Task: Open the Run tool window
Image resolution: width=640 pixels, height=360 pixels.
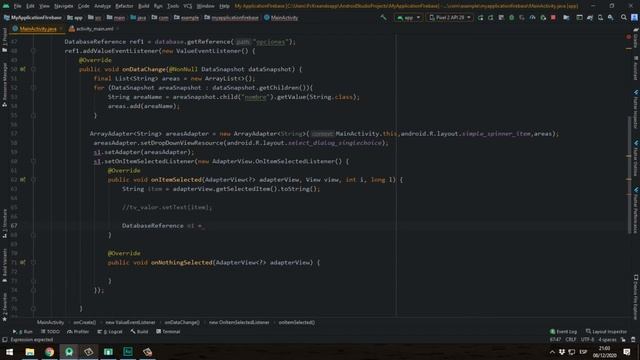Action: point(23,332)
